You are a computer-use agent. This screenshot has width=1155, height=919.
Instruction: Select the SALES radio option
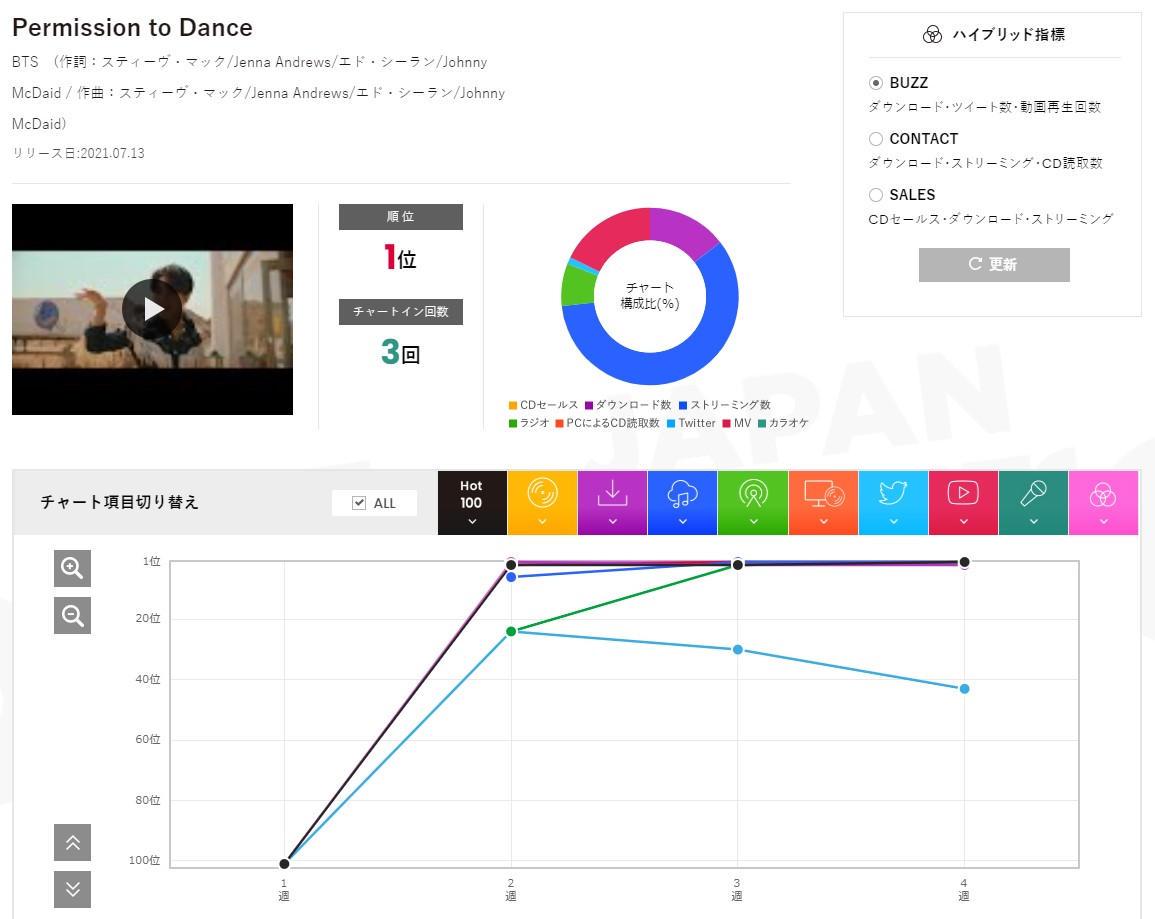pyautogui.click(x=876, y=194)
